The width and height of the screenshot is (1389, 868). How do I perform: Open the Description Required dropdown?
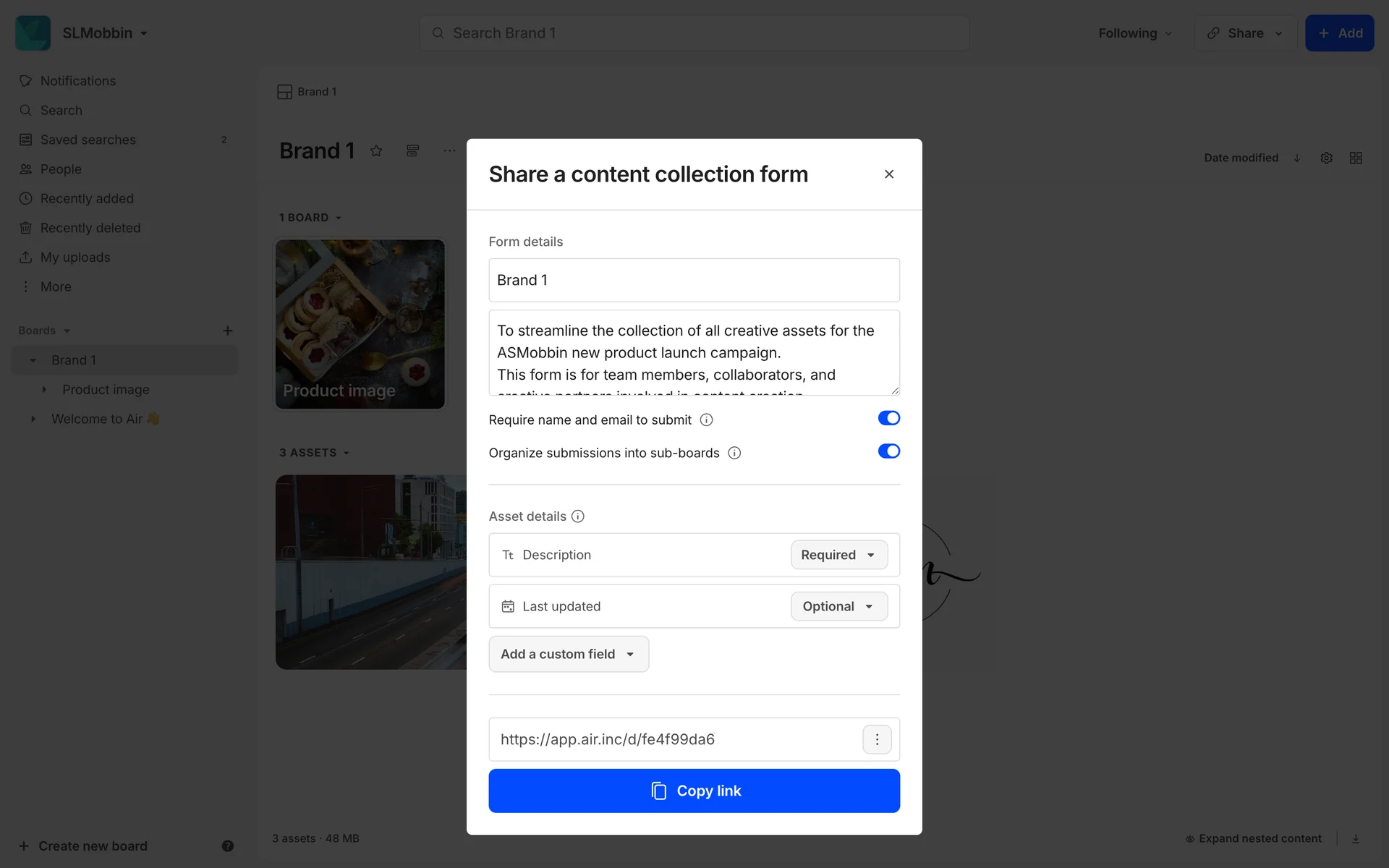[838, 555]
